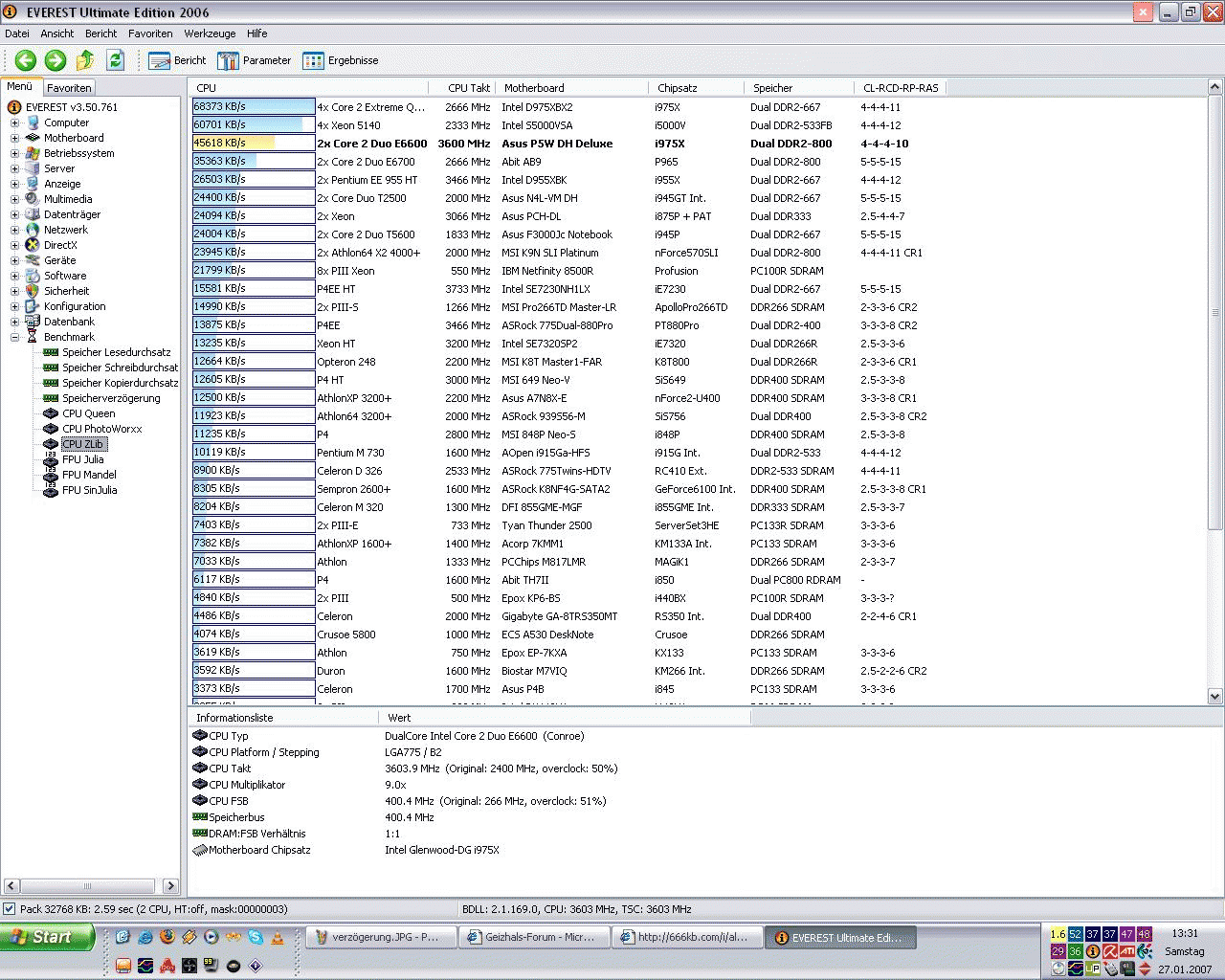1225x980 pixels.
Task: Open the Favoriten menu in menu bar
Action: 150,33
